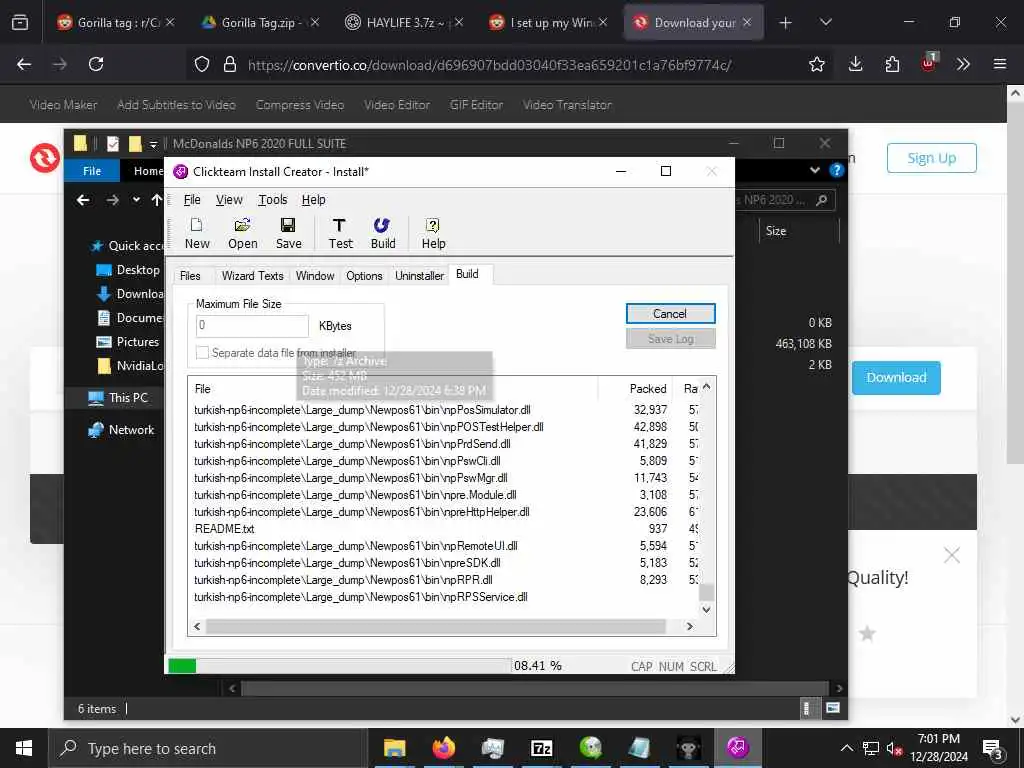This screenshot has width=1024, height=768.
Task: Switch to the Files tab
Action: [x=190, y=276]
